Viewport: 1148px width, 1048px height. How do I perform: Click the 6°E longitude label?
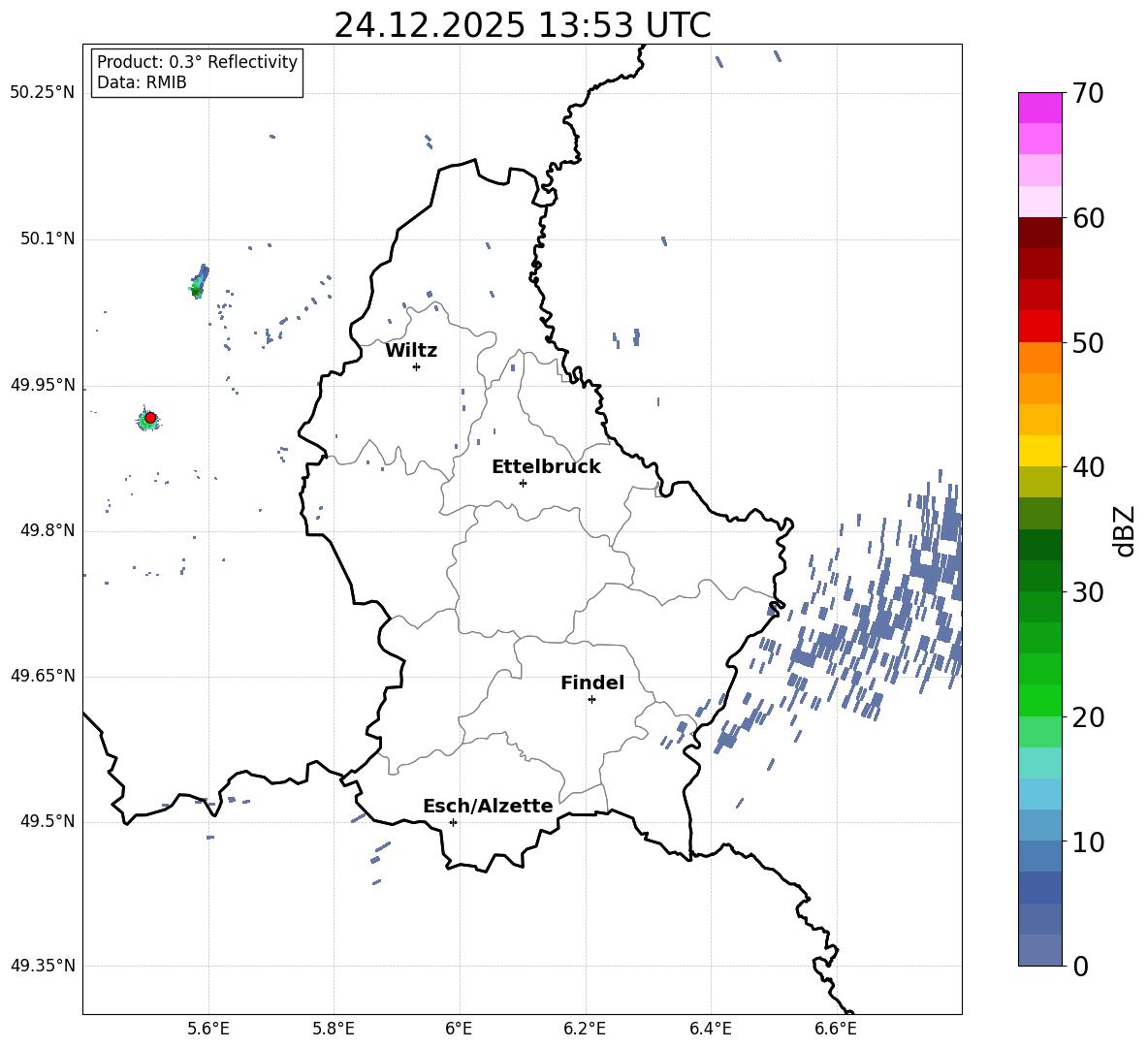coord(459,1030)
